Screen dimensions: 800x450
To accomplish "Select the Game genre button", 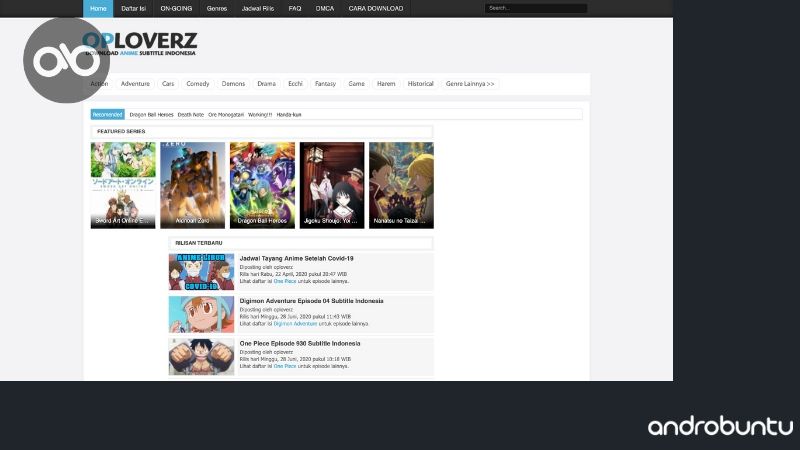I will click(356, 84).
